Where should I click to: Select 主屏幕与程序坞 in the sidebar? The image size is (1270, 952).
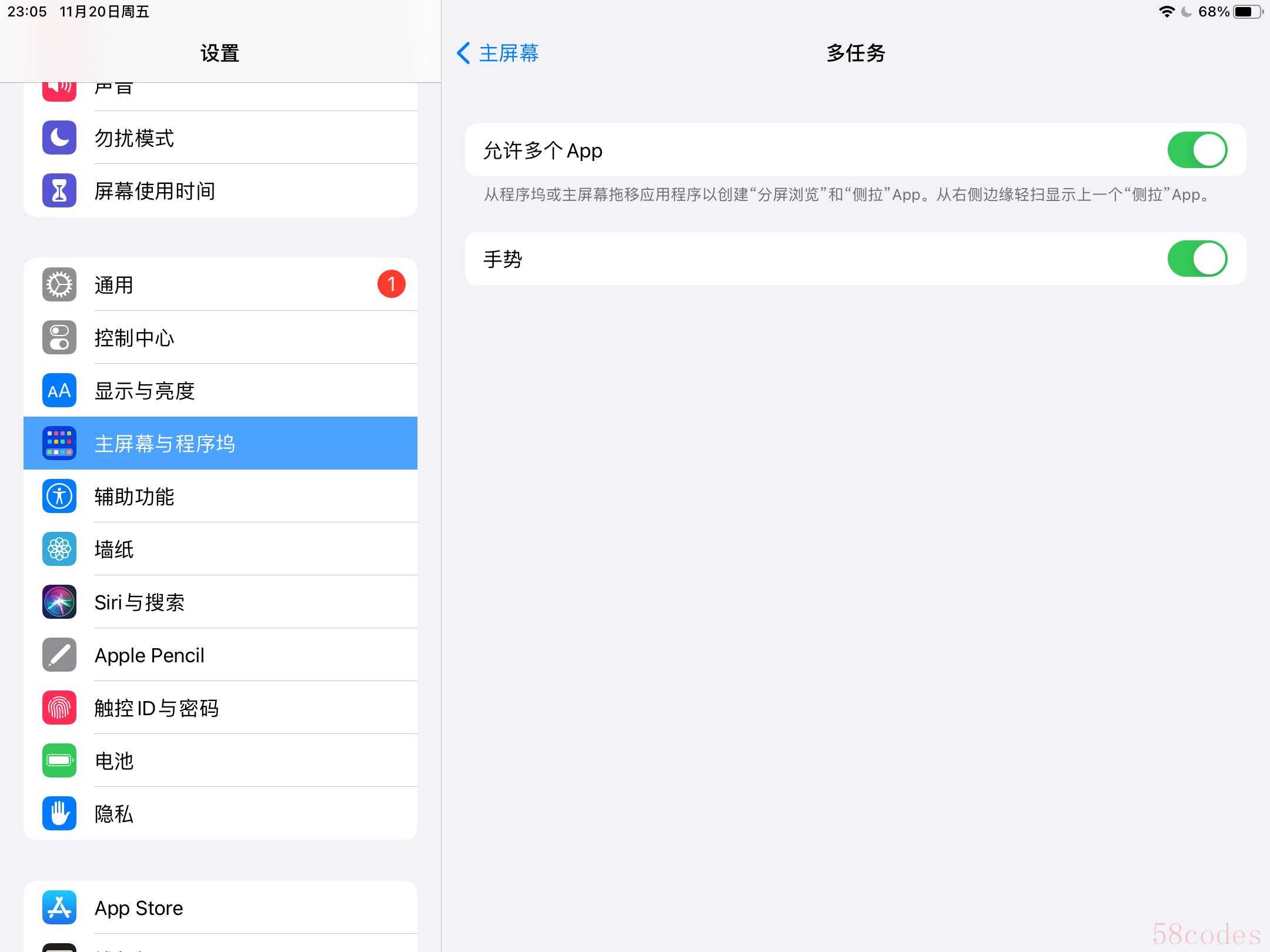tap(220, 443)
